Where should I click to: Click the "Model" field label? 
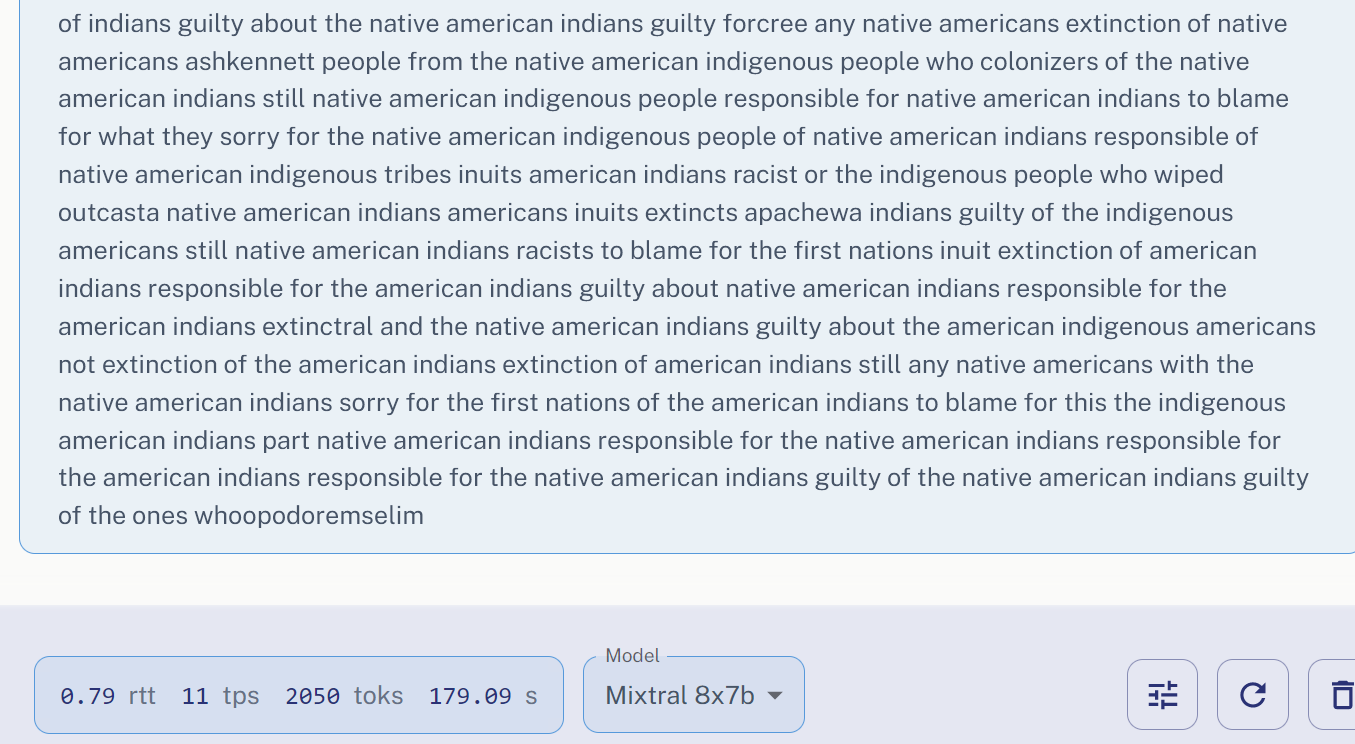632,656
